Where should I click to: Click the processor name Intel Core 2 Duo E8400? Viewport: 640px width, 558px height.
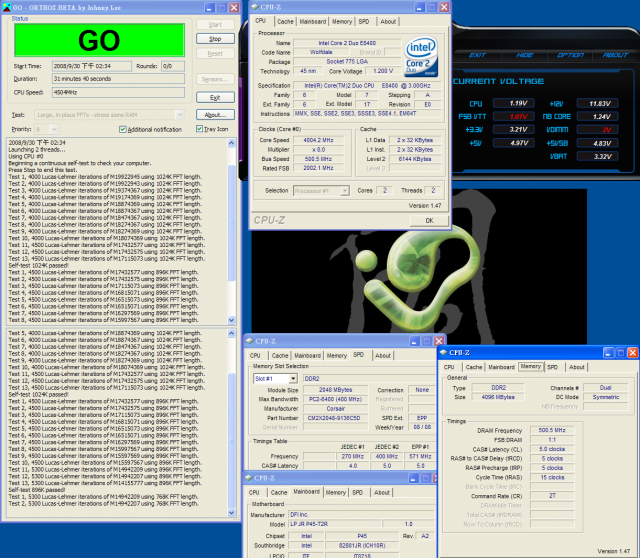pos(347,43)
